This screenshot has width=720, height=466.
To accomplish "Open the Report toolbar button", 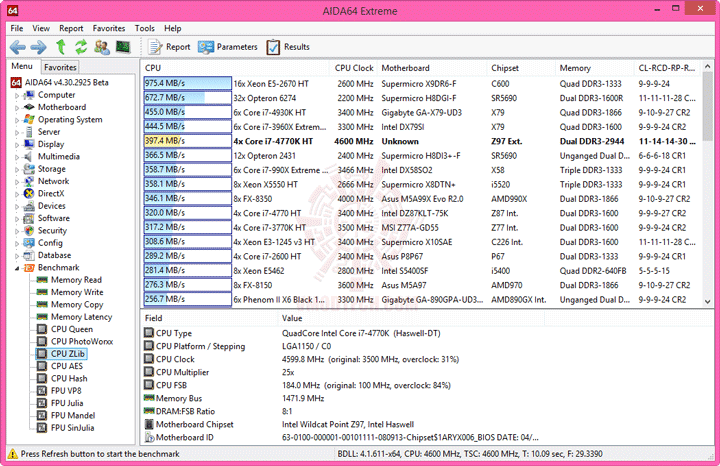I will click(x=169, y=47).
